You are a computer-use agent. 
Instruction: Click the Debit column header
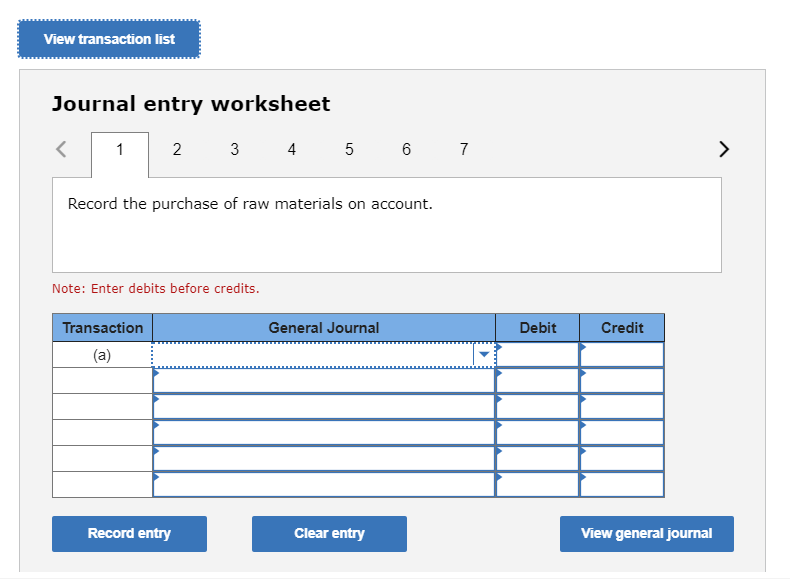coord(538,328)
